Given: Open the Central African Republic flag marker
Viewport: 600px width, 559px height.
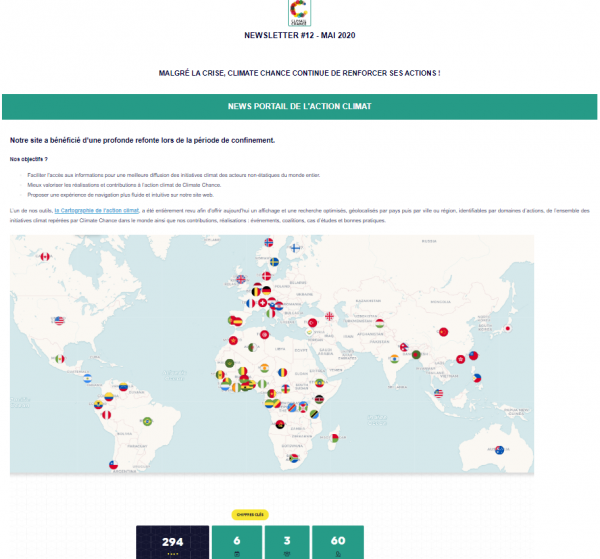Looking at the screenshot, I should click(285, 389).
